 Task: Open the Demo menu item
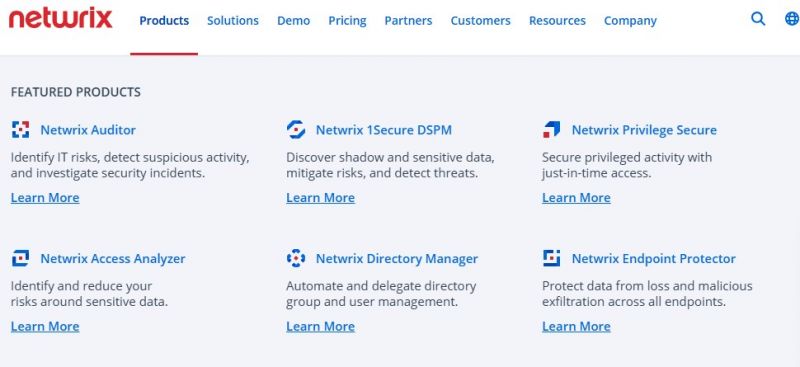(293, 20)
